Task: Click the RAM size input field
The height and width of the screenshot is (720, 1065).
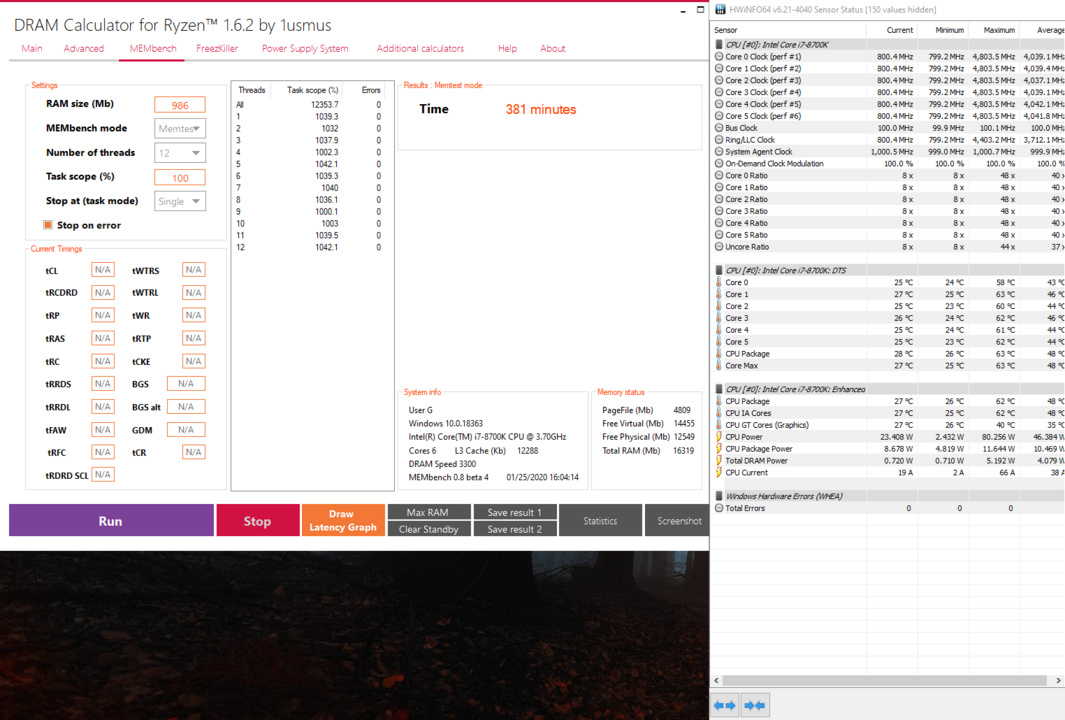Action: click(180, 105)
